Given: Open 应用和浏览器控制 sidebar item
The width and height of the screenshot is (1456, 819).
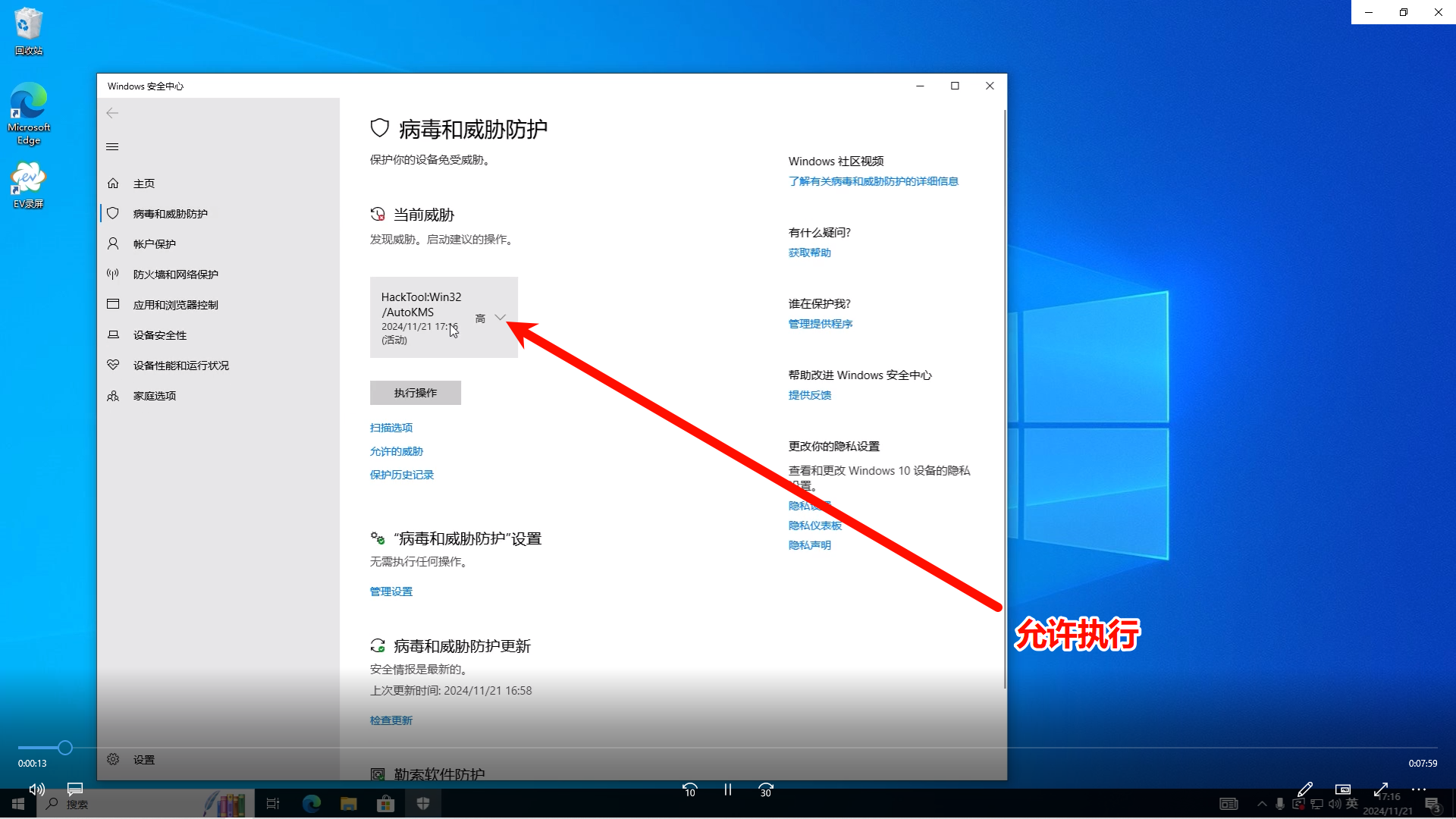Looking at the screenshot, I should click(x=218, y=305).
